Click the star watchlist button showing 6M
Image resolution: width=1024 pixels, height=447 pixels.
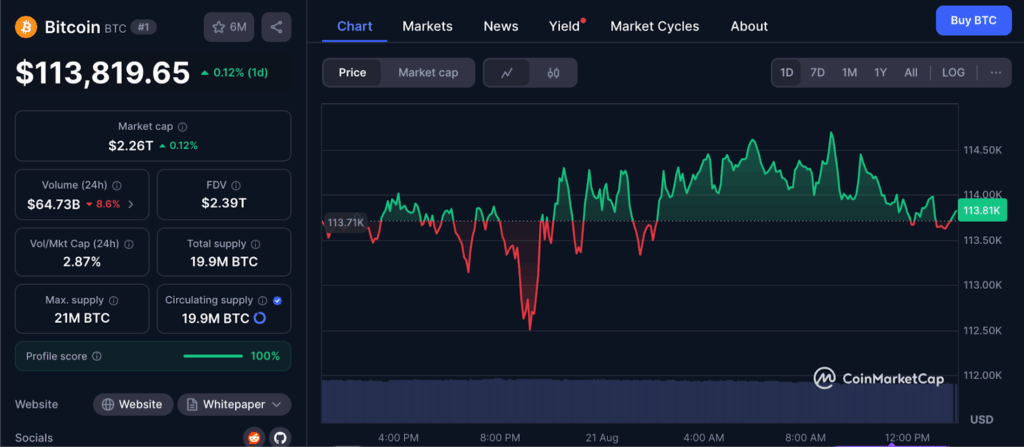(228, 27)
